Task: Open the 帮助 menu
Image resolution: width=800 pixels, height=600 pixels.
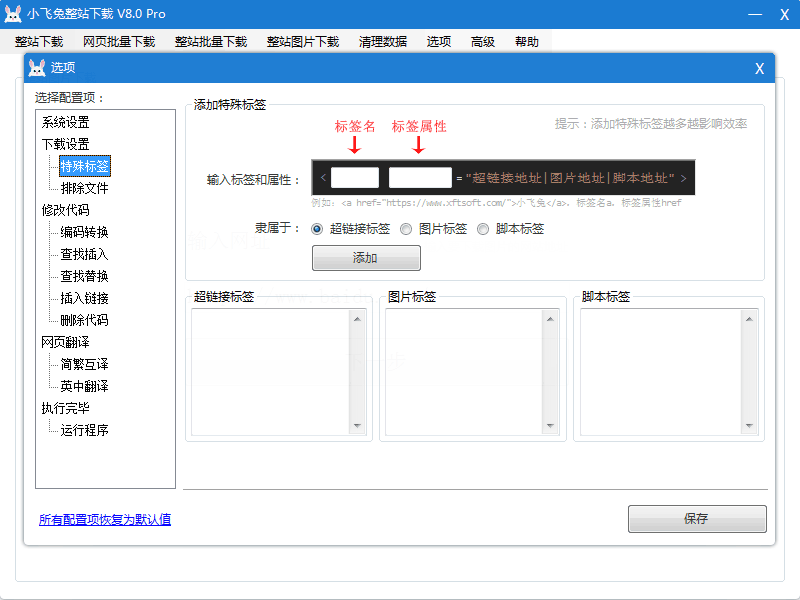Action: coord(527,41)
